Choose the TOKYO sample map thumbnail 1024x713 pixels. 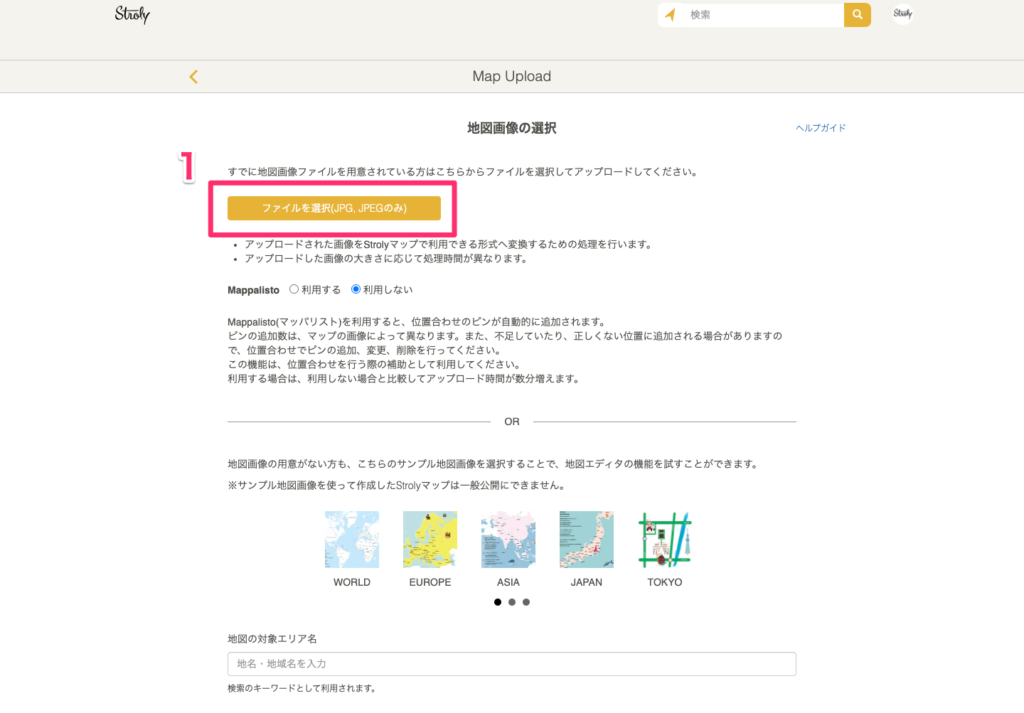click(x=665, y=540)
